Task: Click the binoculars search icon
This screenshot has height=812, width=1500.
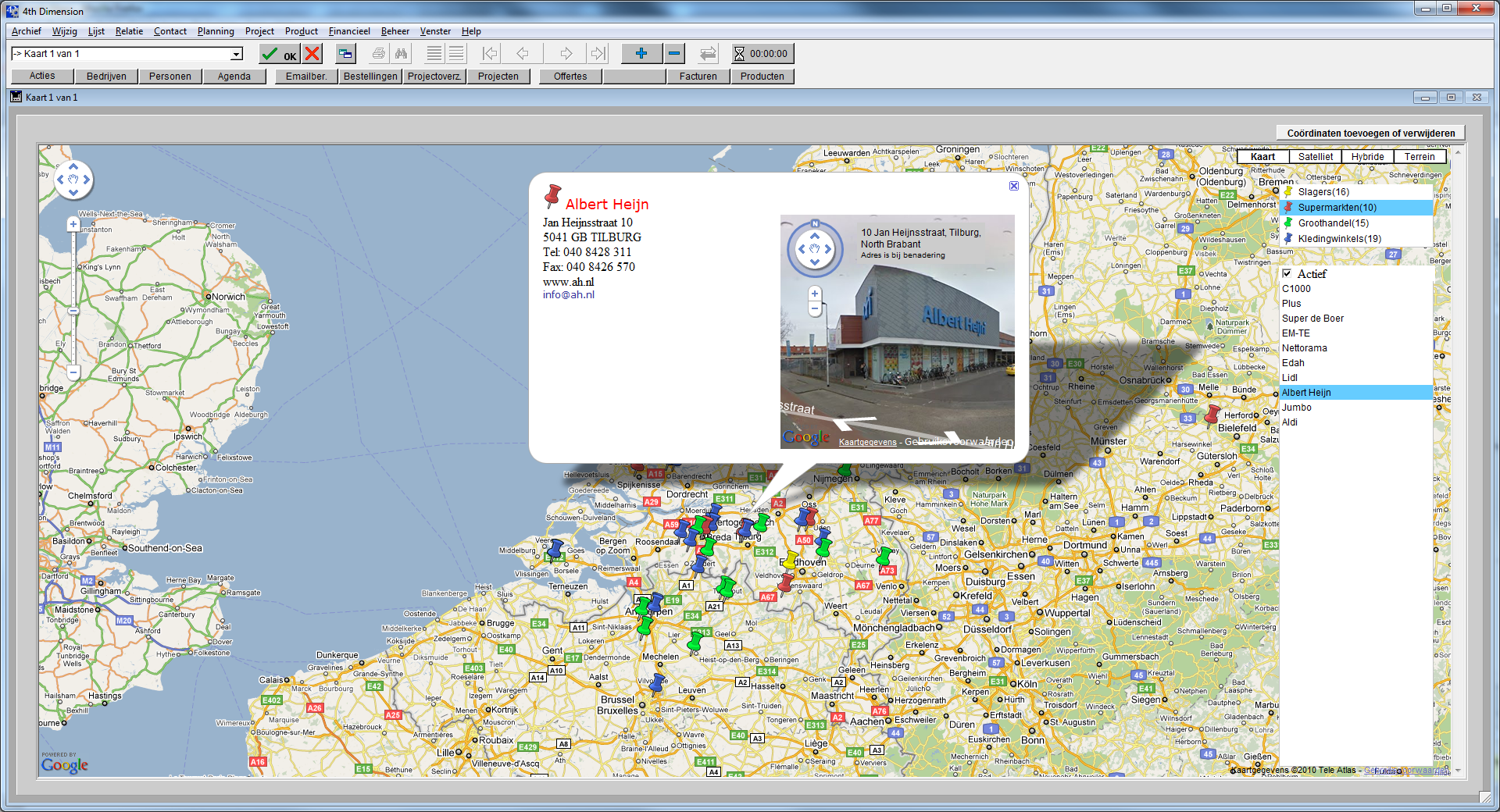Action: pos(401,54)
